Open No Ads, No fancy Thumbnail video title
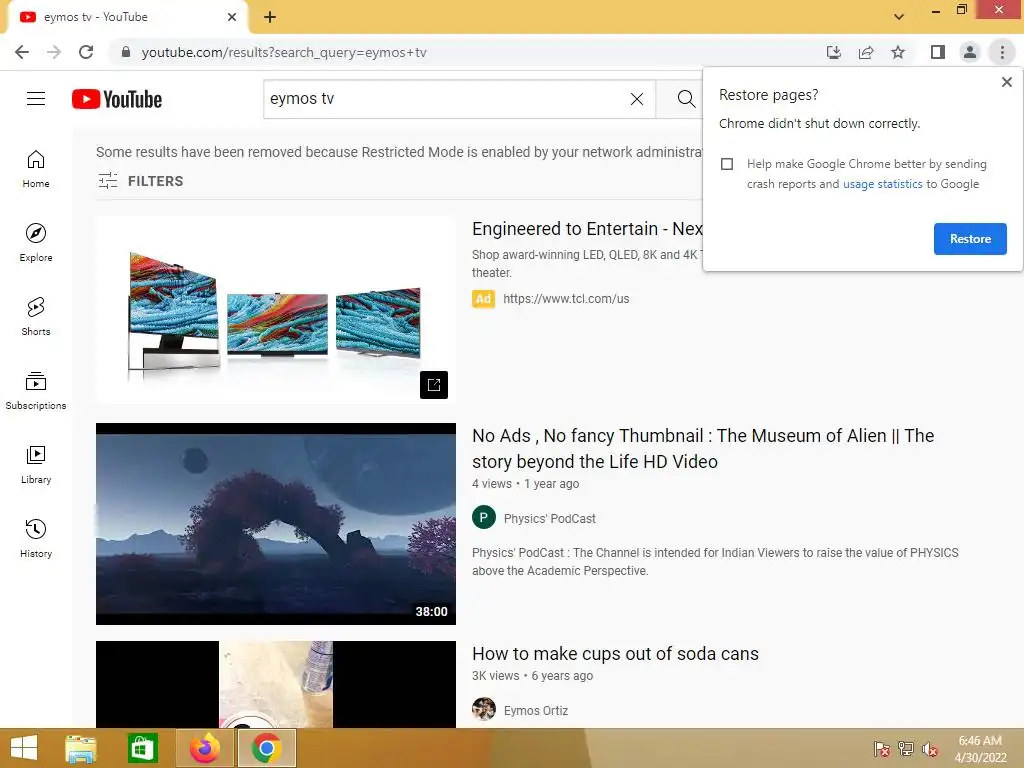The image size is (1024, 768). coord(703,449)
